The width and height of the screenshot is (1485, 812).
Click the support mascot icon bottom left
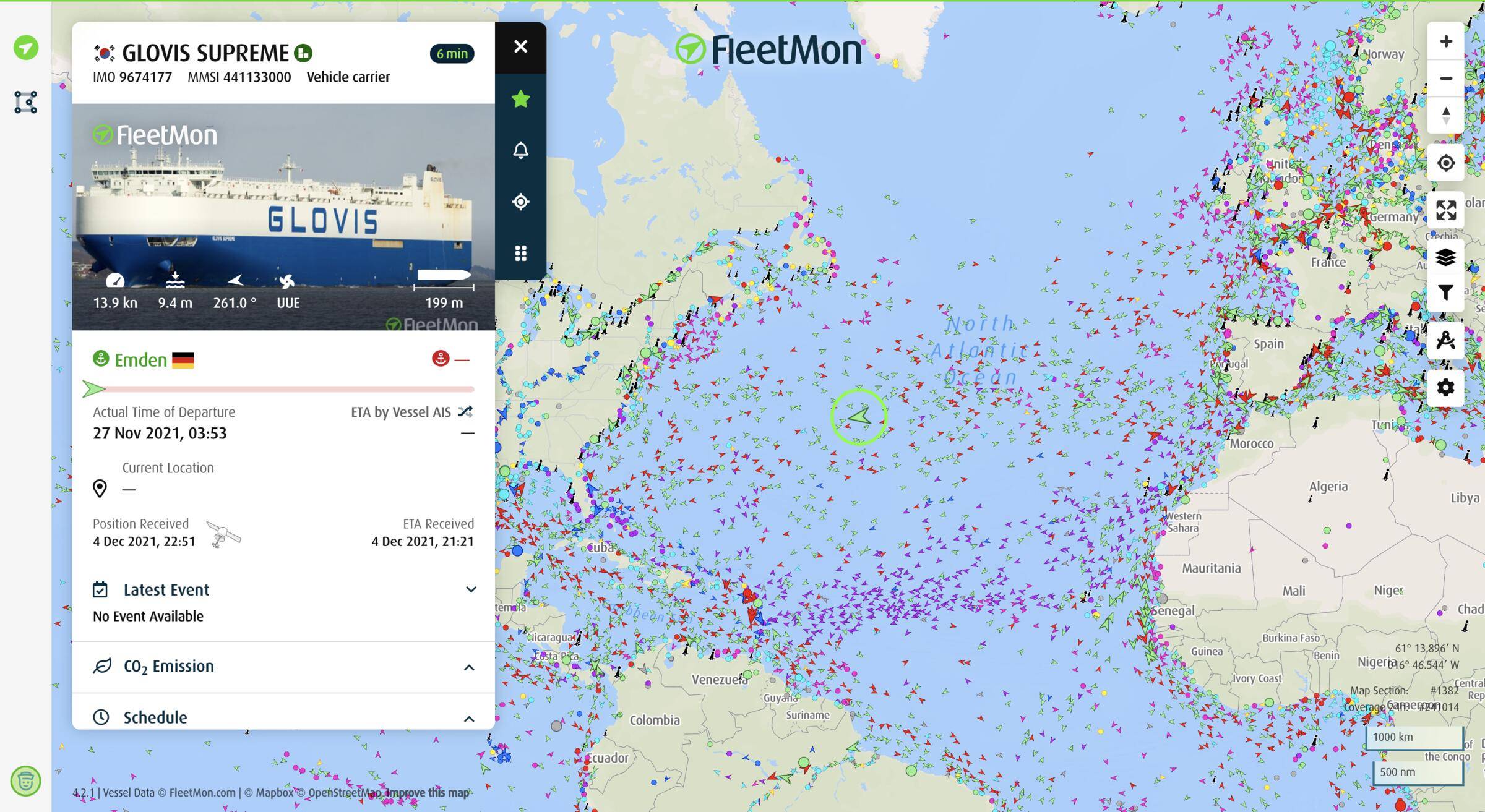coord(25,781)
